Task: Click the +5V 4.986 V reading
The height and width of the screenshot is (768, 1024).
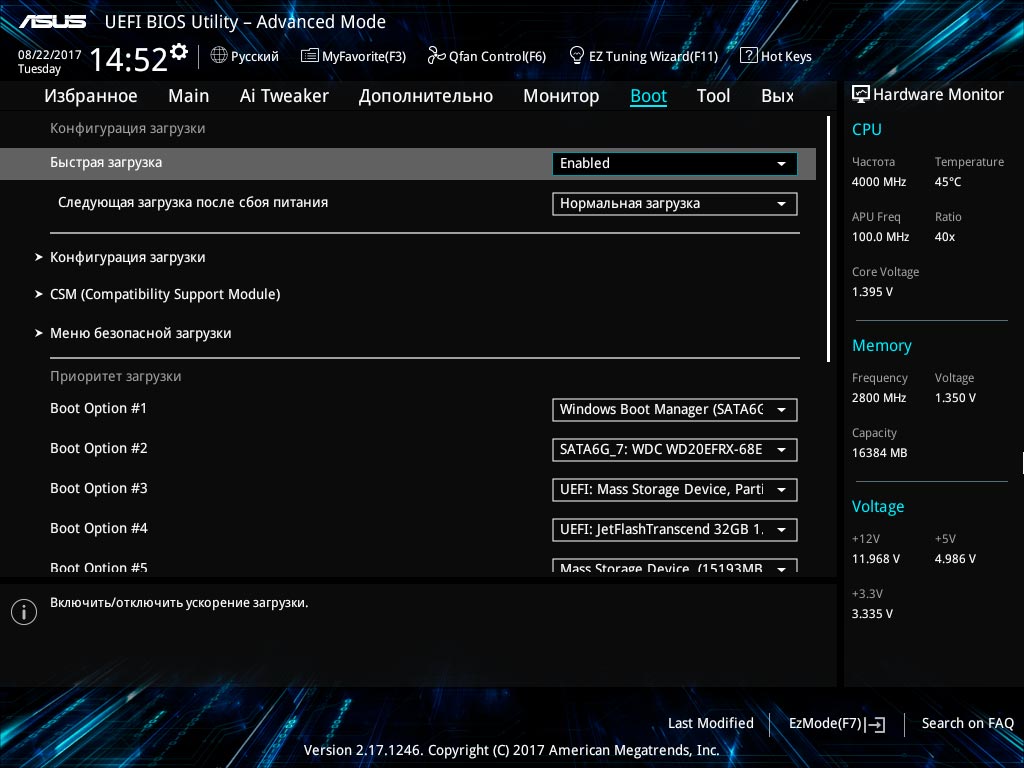Action: coord(955,559)
